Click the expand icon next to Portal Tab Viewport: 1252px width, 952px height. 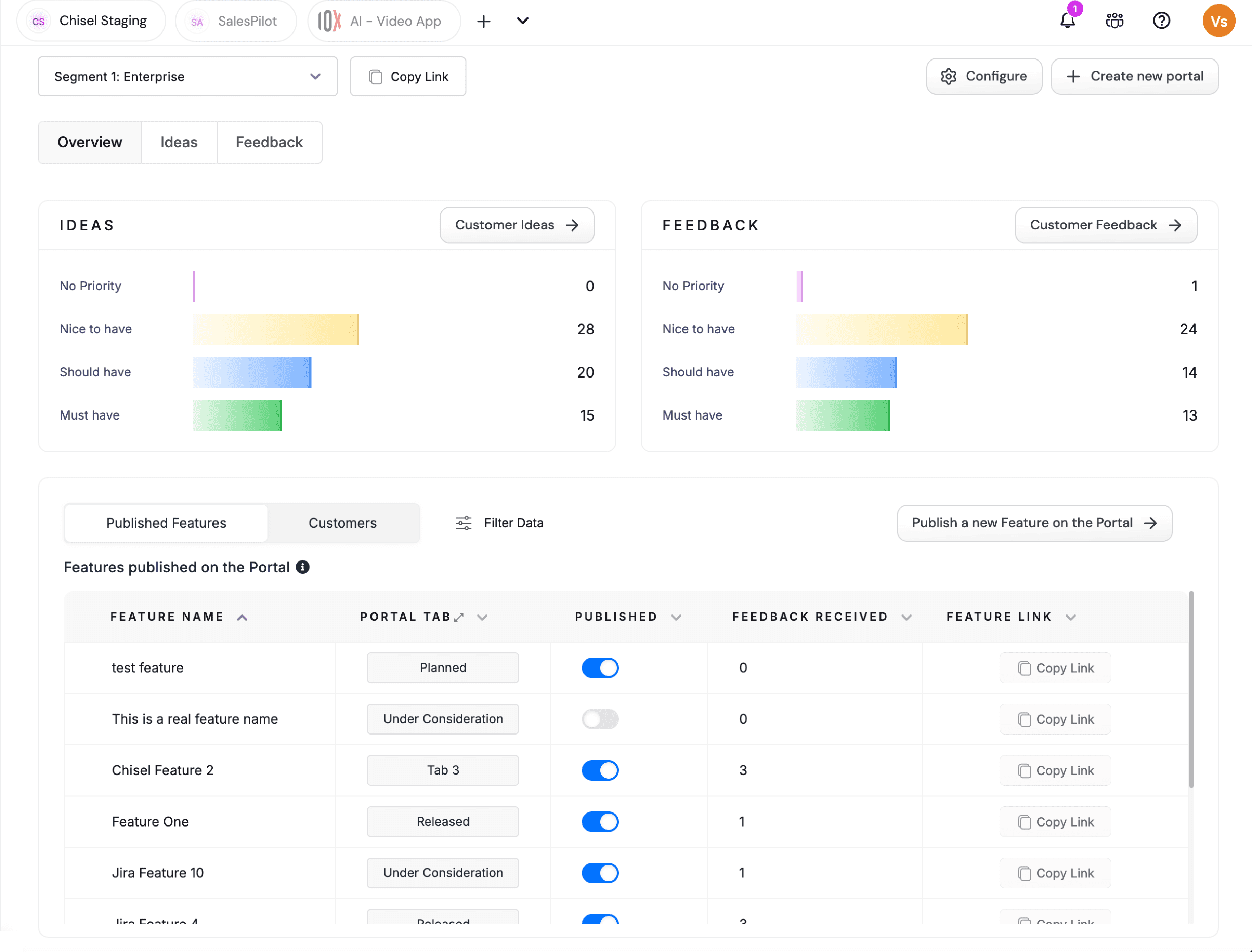click(459, 617)
